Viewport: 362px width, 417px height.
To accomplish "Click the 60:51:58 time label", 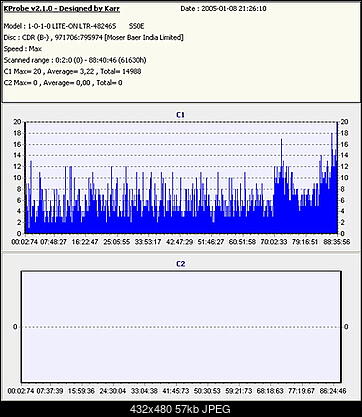I will tap(242, 242).
